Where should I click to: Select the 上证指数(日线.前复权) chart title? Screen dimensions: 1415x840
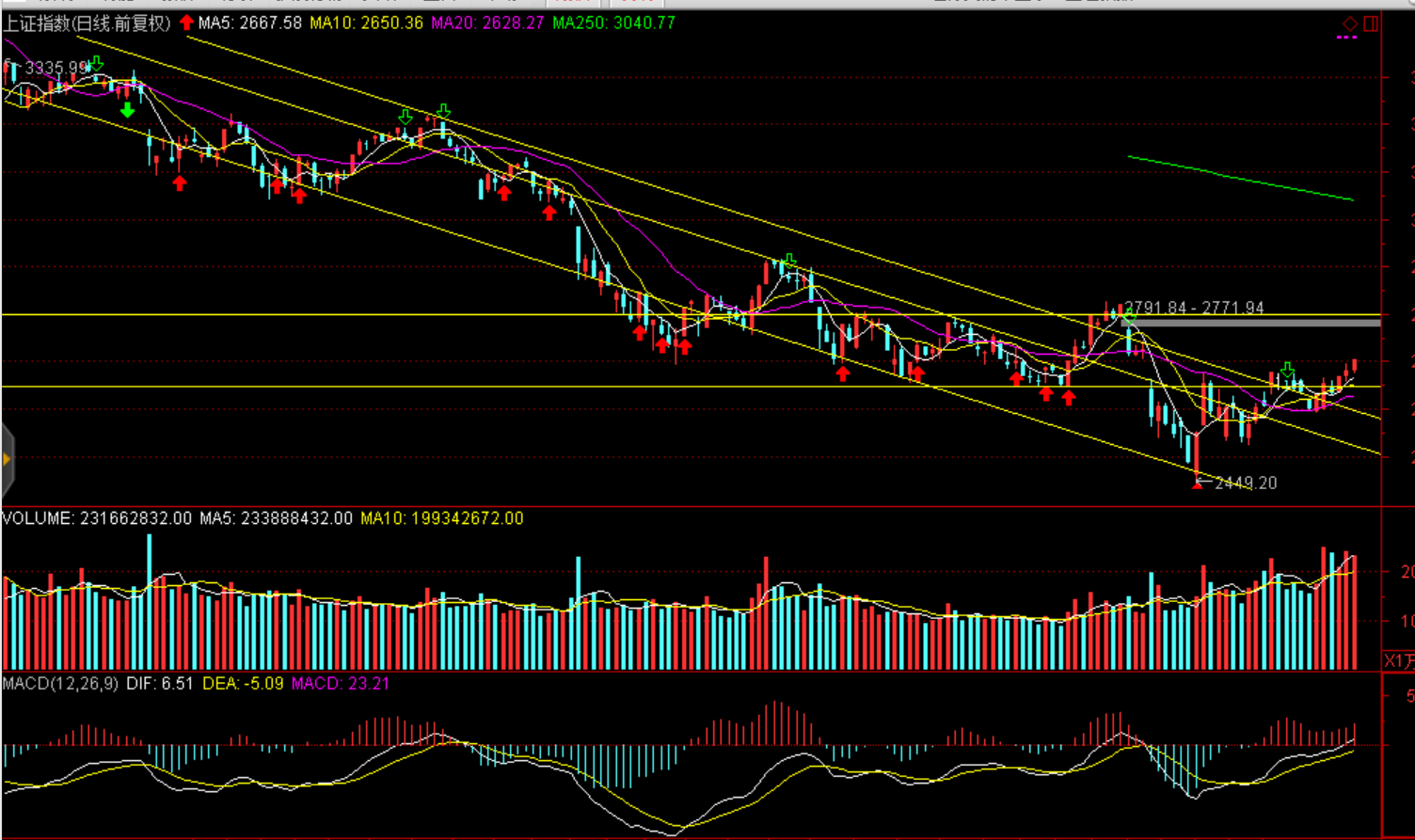[x=87, y=23]
